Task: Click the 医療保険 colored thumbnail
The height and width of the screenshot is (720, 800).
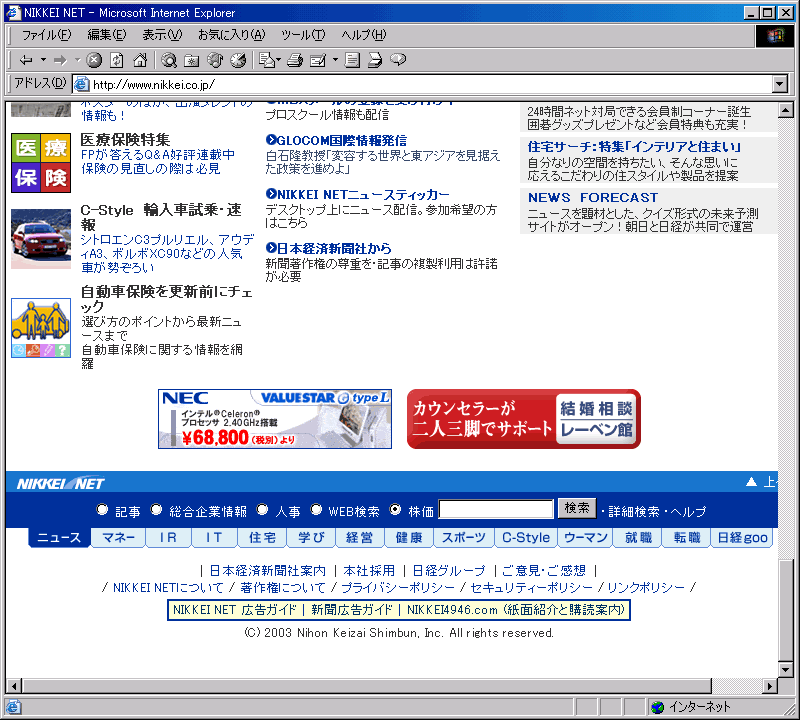Action: point(41,163)
